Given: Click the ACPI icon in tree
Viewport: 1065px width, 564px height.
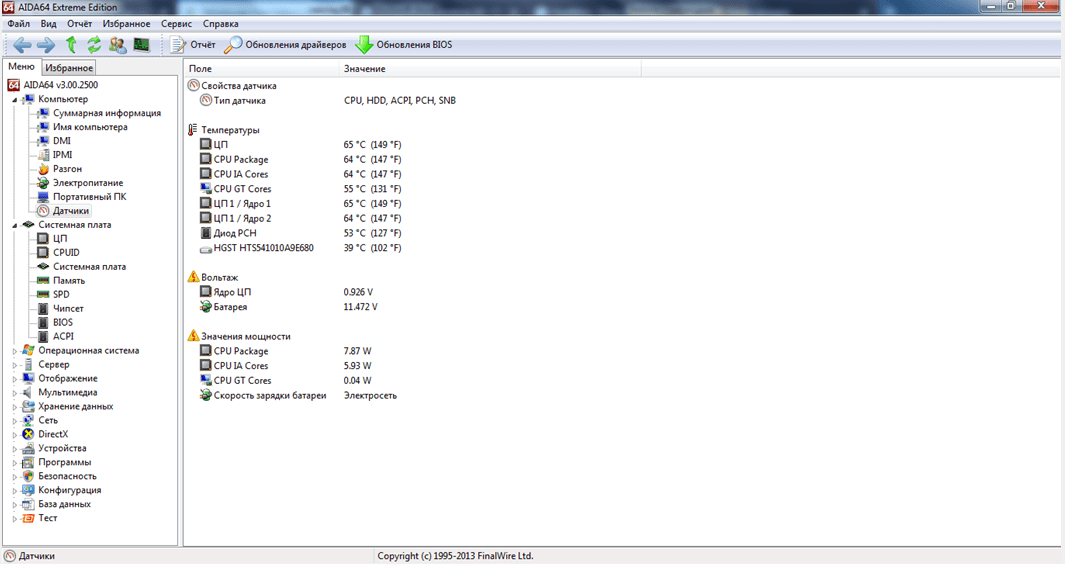Looking at the screenshot, I should point(43,336).
